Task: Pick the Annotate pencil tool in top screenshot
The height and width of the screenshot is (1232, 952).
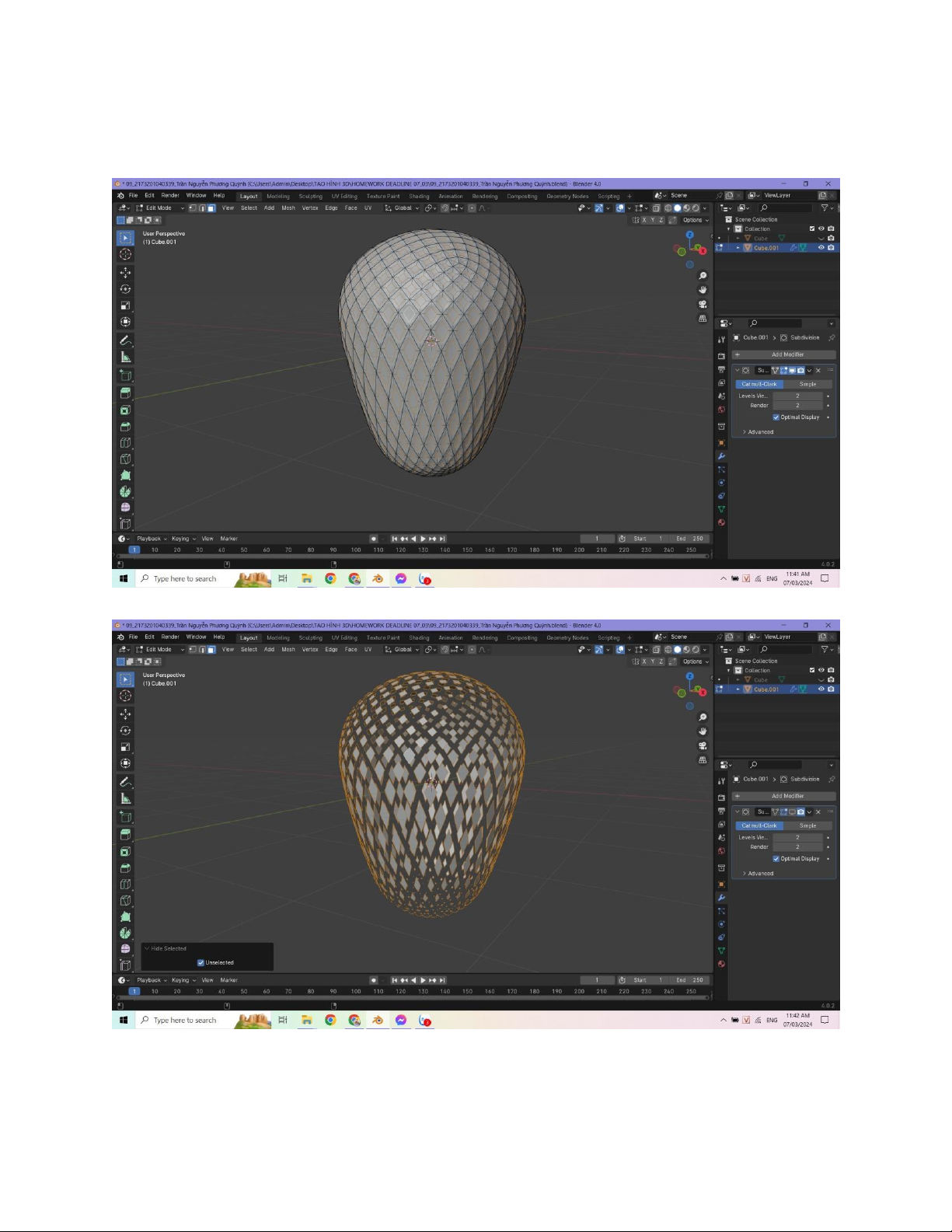Action: pos(125,340)
